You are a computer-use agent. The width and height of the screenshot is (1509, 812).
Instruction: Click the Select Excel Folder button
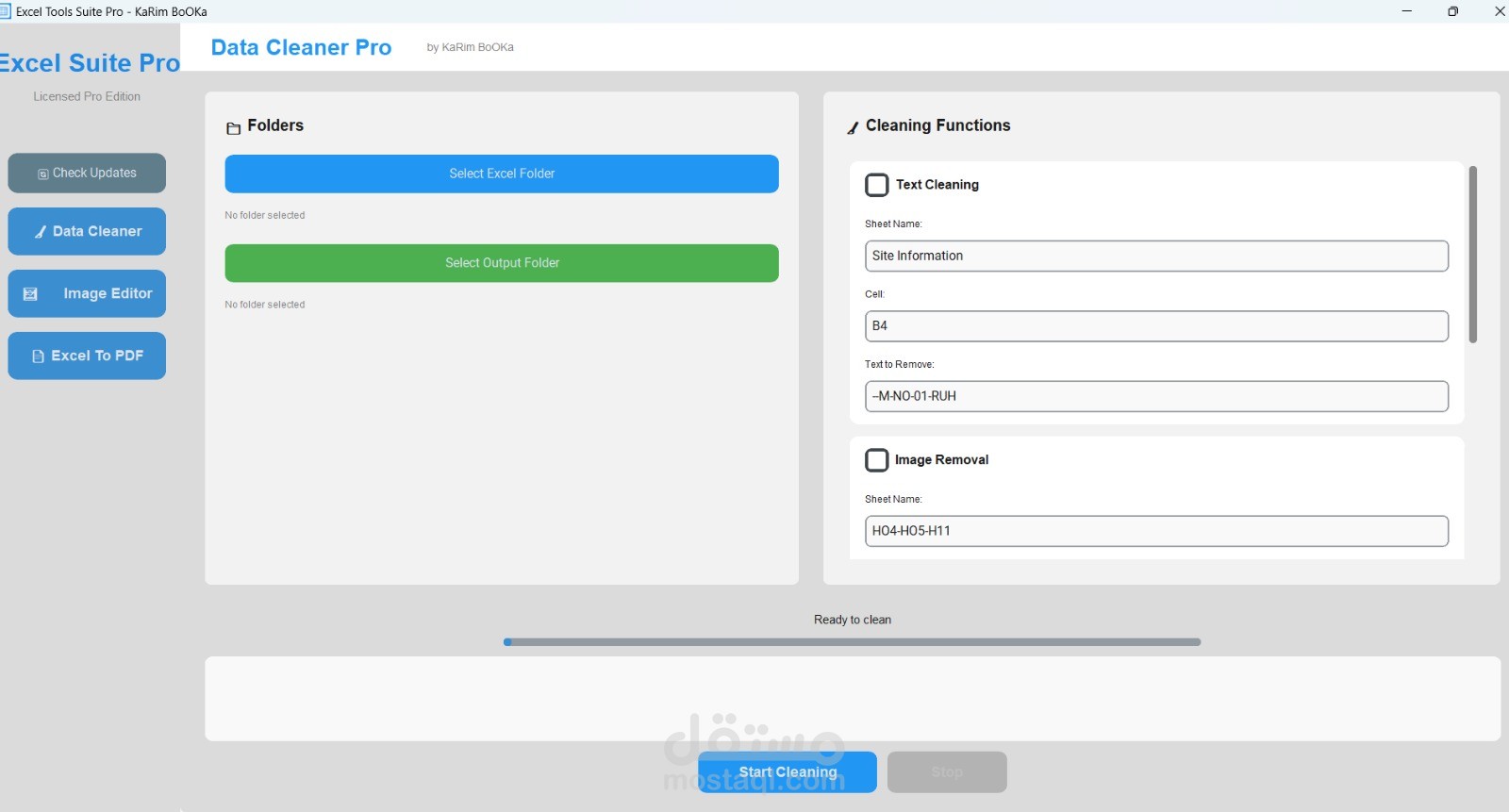[502, 174]
